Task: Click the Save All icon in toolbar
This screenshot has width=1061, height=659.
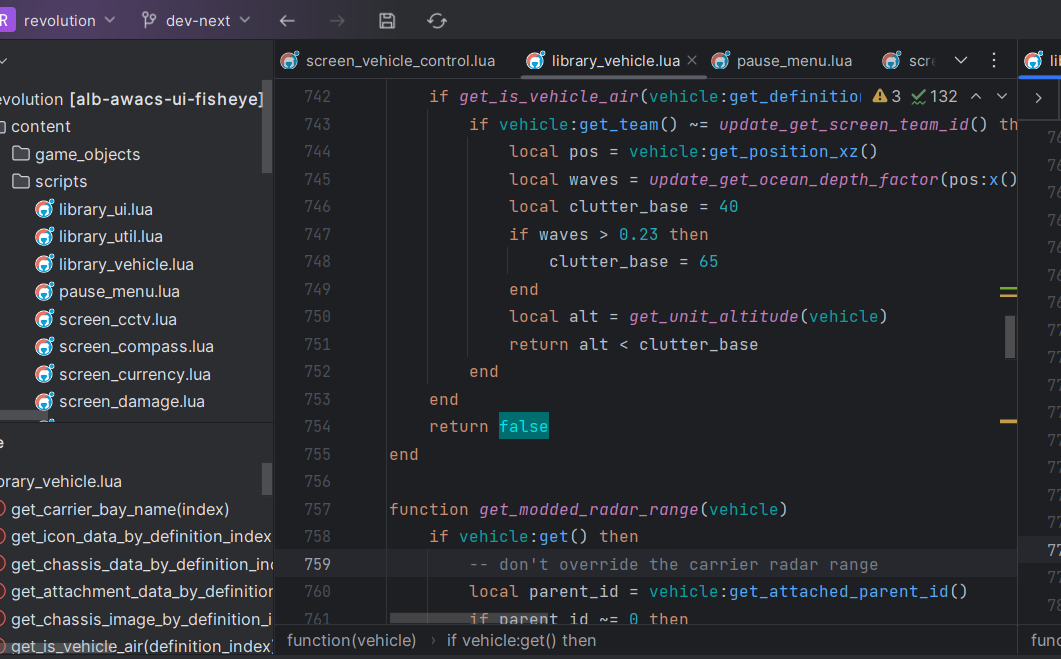Action: (387, 21)
